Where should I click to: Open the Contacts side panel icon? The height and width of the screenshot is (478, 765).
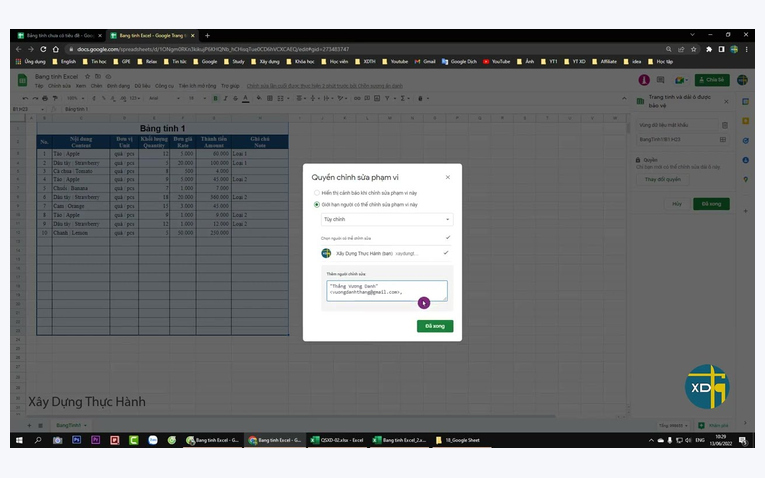coord(745,160)
